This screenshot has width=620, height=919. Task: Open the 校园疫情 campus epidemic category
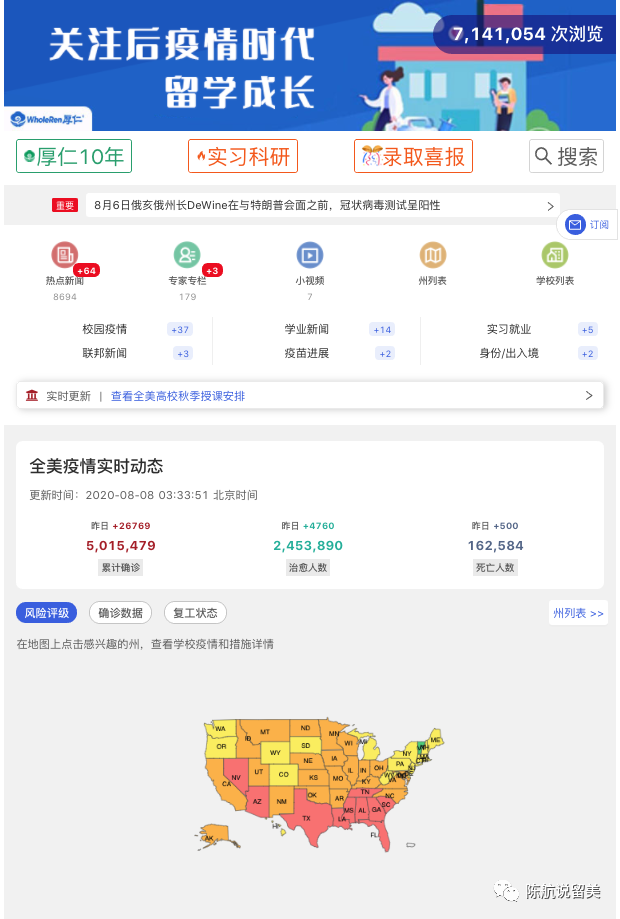[106, 329]
